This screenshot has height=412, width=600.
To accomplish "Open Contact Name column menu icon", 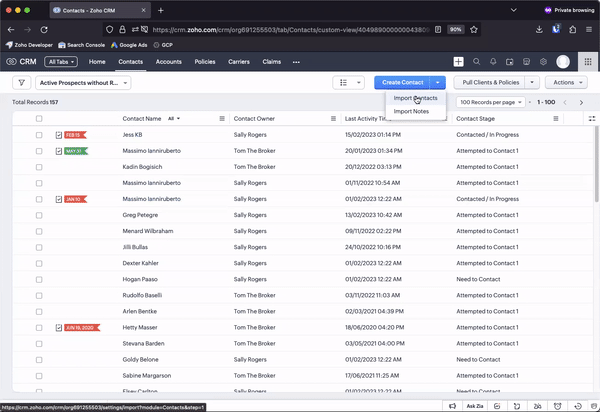I will click(x=223, y=119).
